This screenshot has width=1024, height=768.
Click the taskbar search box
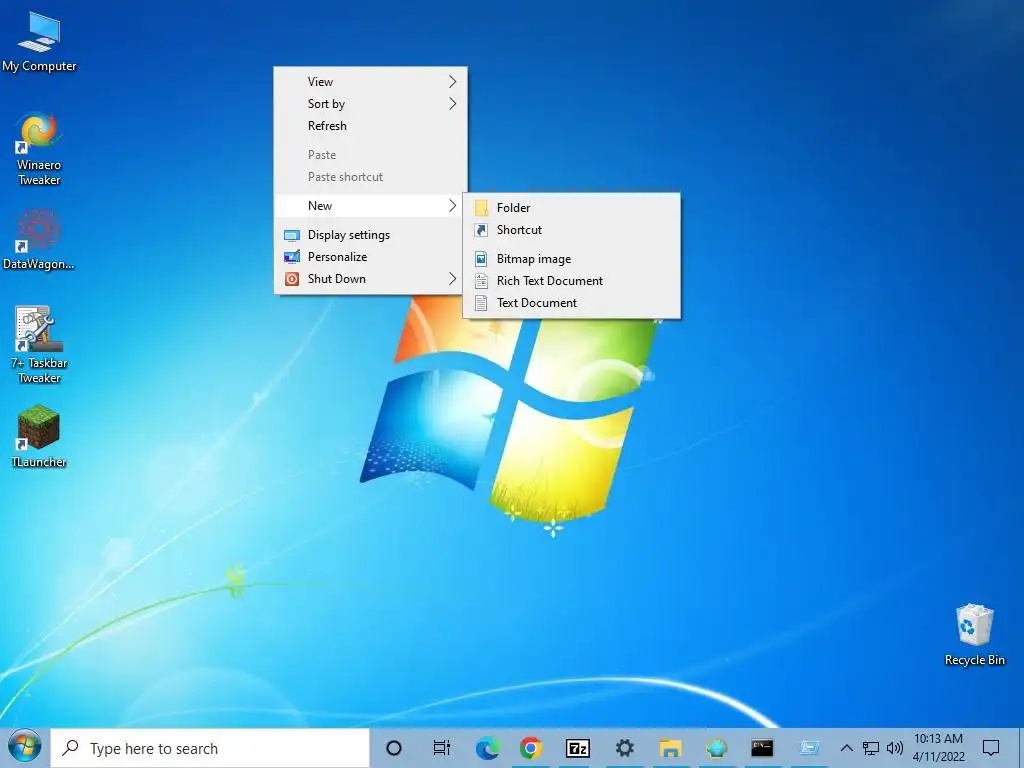tap(210, 748)
